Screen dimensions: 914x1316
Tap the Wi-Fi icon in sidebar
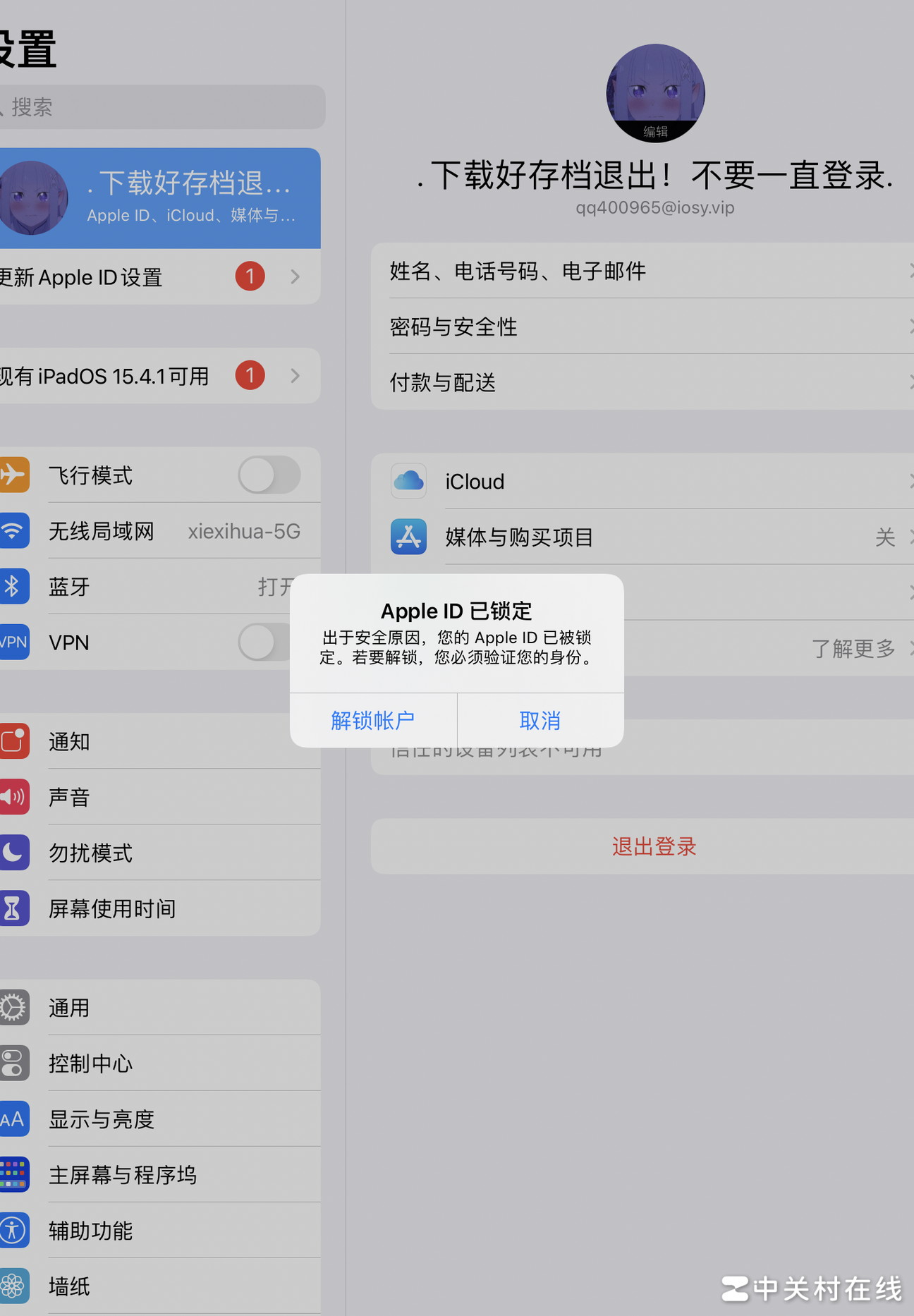[x=13, y=530]
